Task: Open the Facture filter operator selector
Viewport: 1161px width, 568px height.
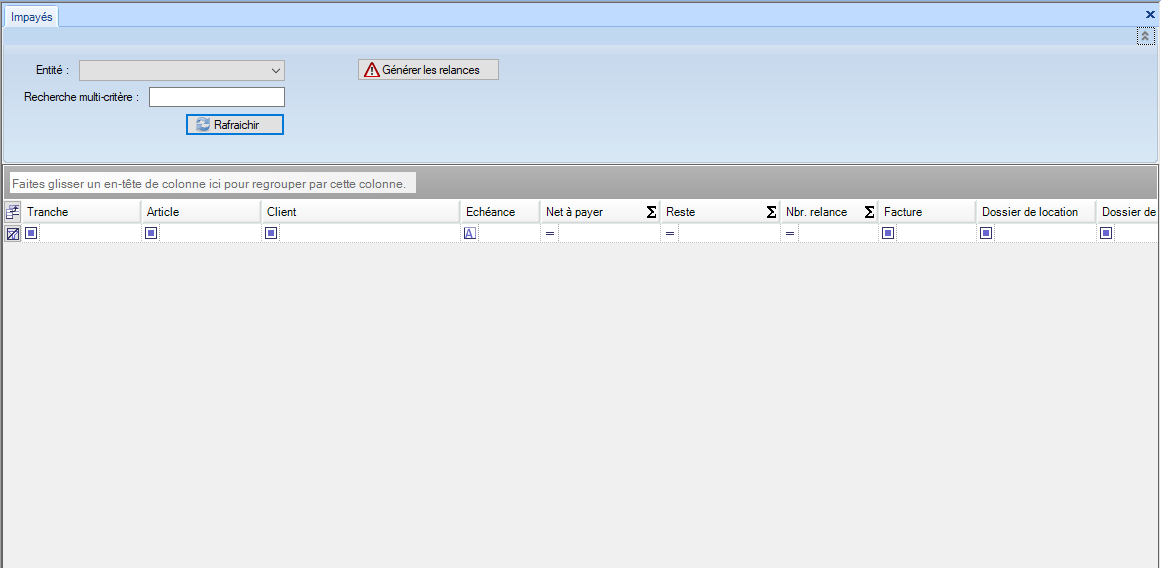Action: coord(888,233)
